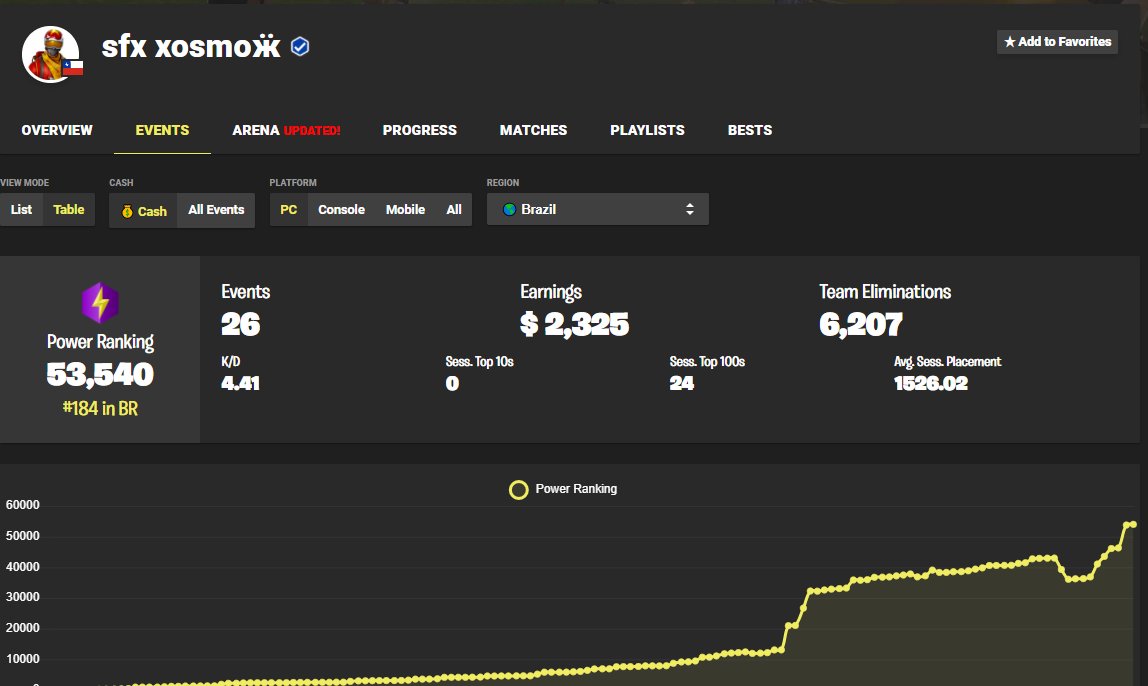Click the Sess. Top 10s value 0
Screen dimensions: 1148x686
(x=452, y=384)
